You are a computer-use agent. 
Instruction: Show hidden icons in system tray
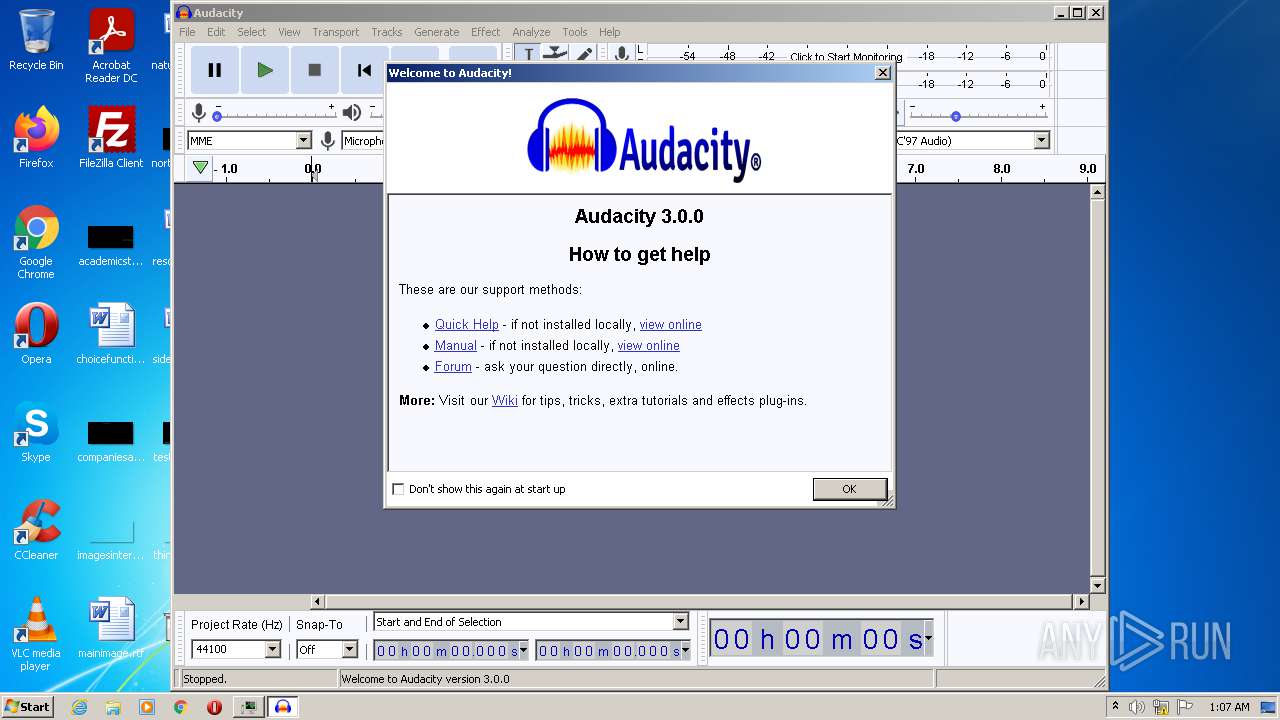point(1115,707)
